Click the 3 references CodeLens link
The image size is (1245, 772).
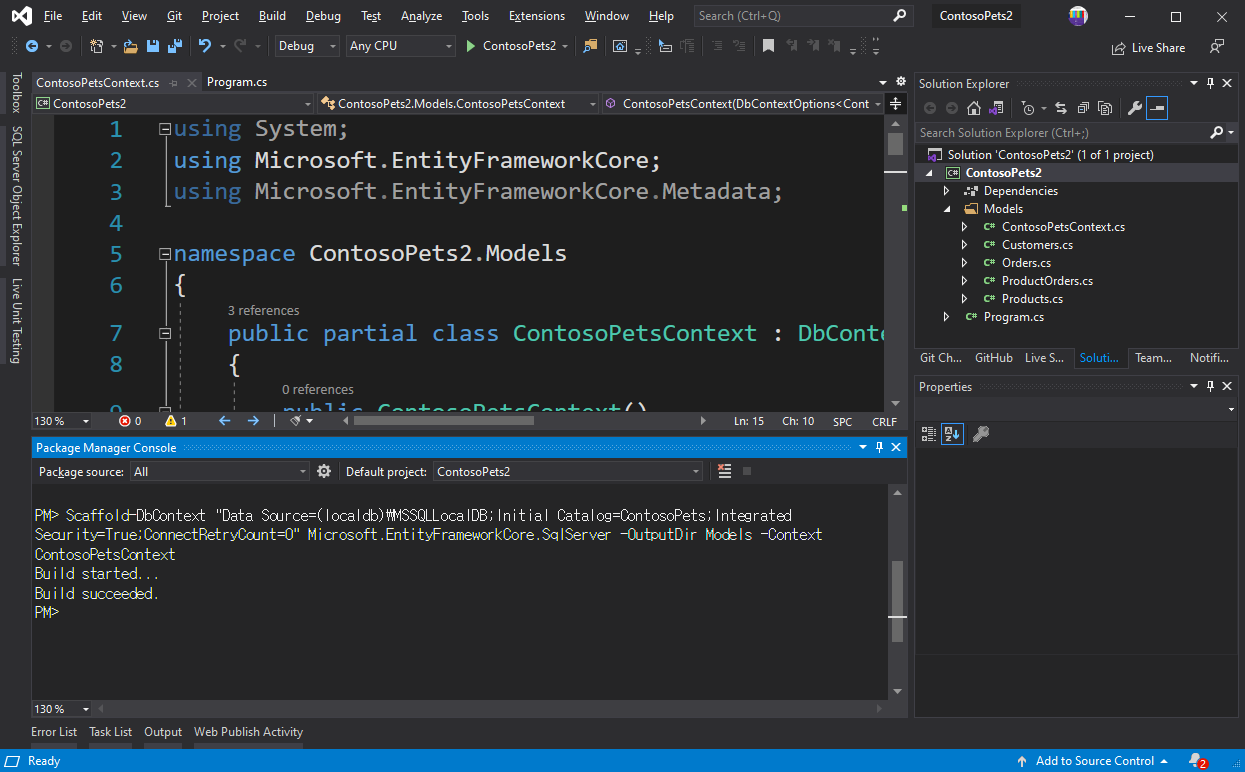click(x=263, y=311)
